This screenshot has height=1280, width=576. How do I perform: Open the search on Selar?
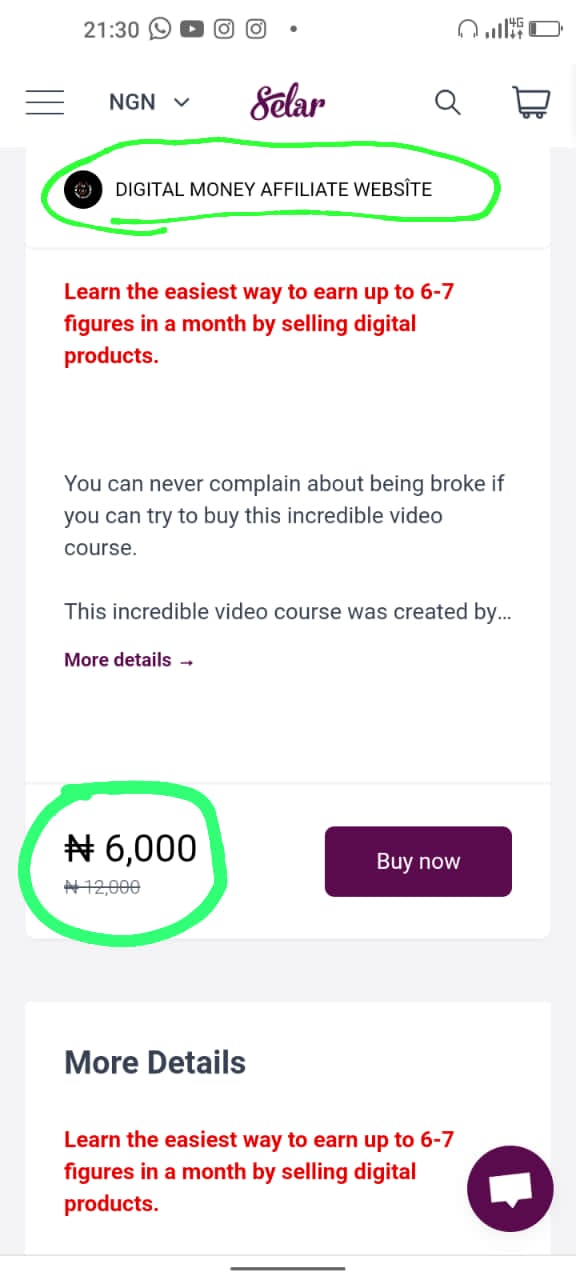pos(447,101)
